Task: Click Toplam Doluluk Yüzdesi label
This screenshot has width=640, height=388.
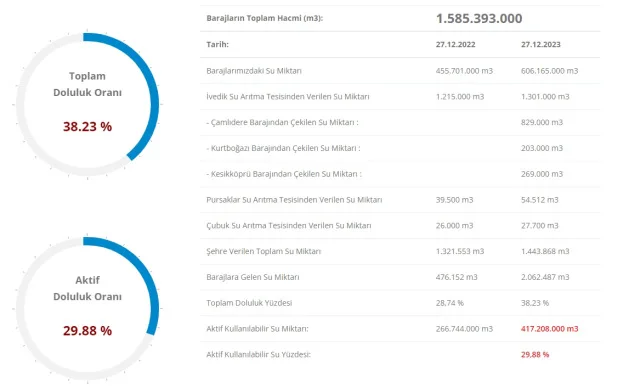Action: pyautogui.click(x=249, y=303)
